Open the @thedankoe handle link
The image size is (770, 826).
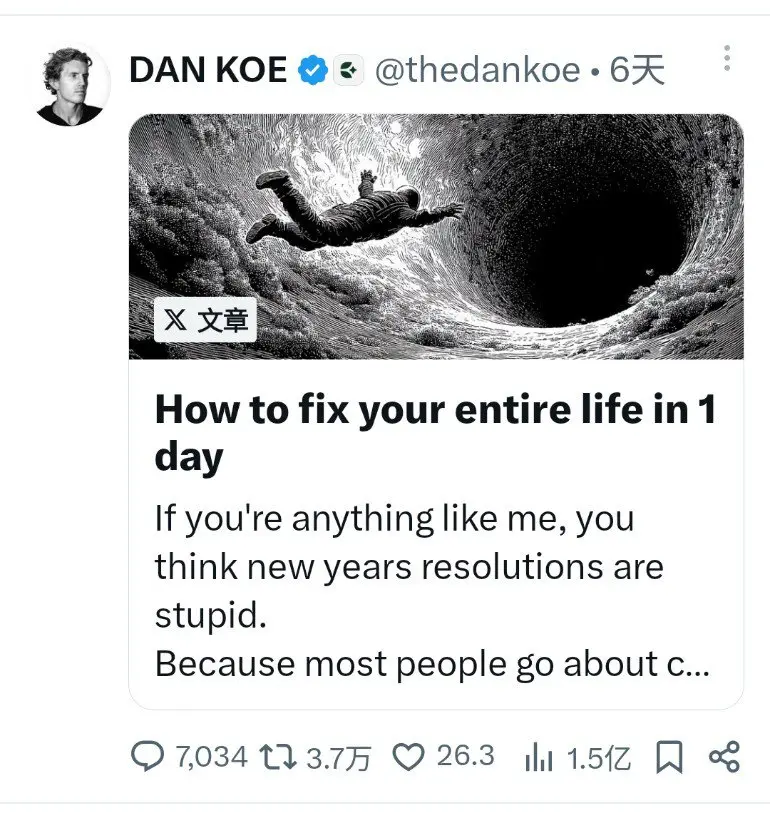[478, 70]
